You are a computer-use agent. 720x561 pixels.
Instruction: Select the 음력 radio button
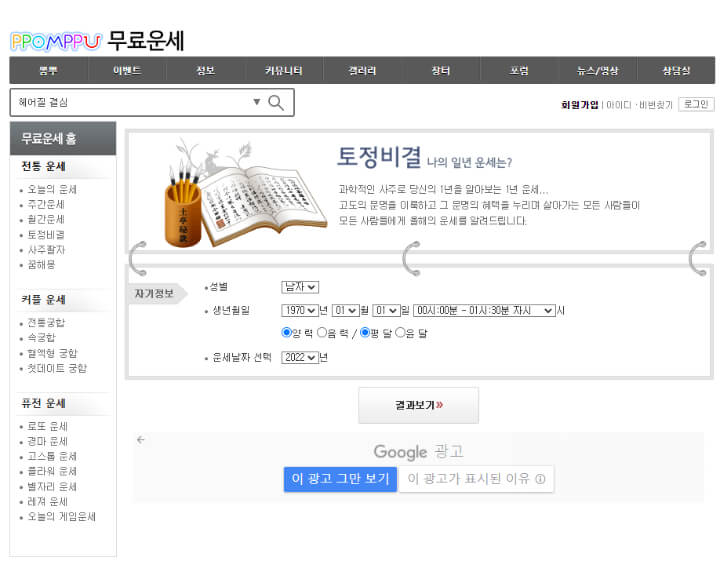point(322,332)
